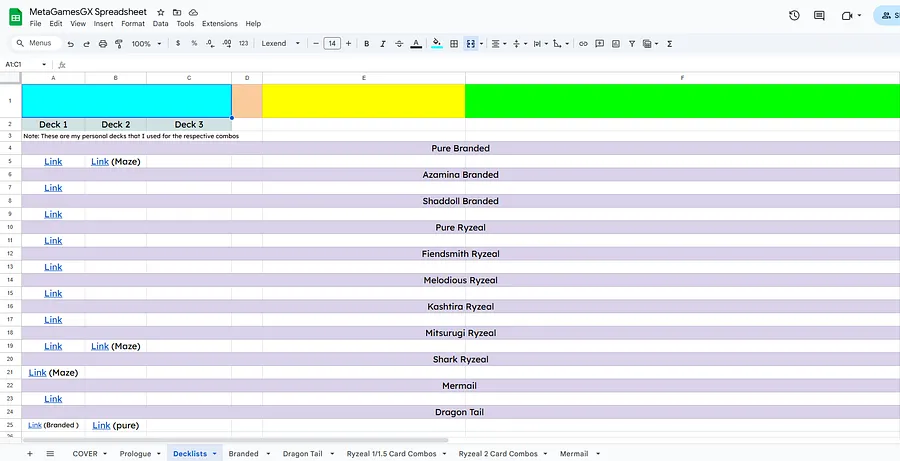The height and width of the screenshot is (461, 900).
Task: Undo the last action
Action: pyautogui.click(x=71, y=44)
